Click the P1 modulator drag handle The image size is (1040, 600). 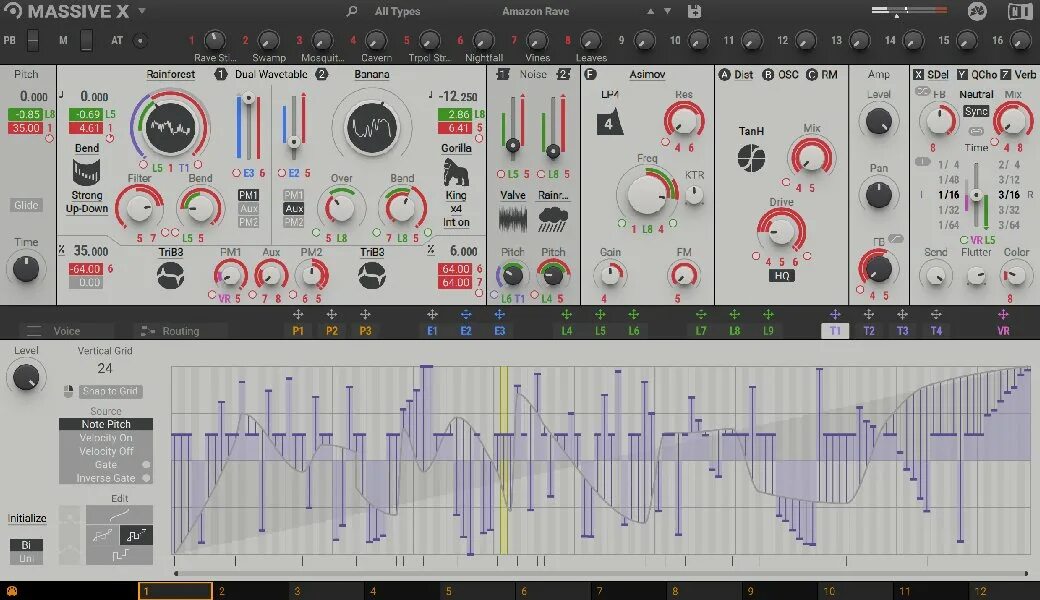(298, 315)
